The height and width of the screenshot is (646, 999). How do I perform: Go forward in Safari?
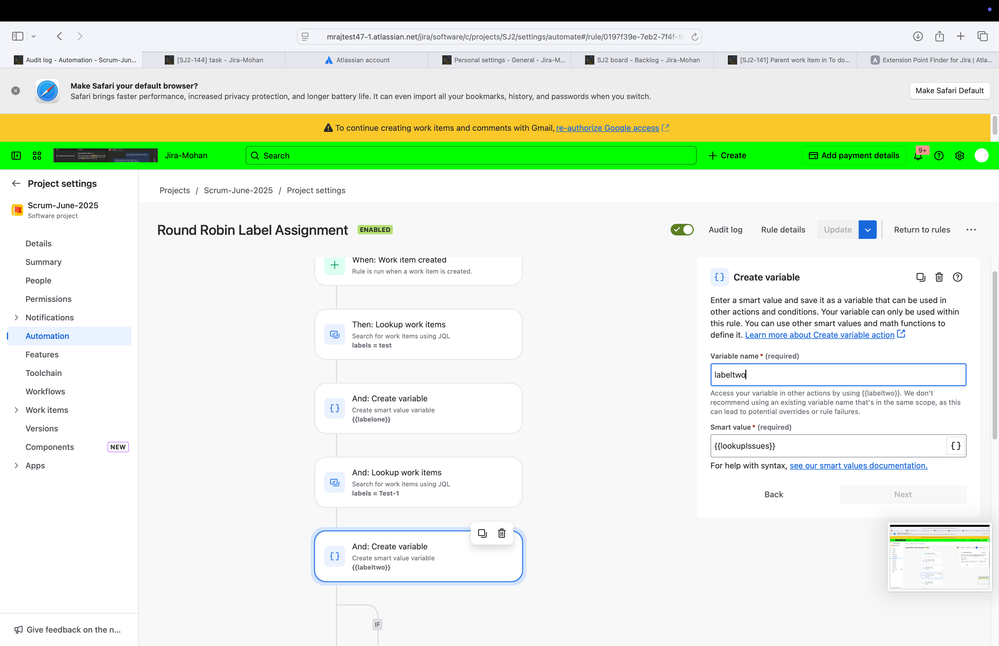tap(80, 36)
